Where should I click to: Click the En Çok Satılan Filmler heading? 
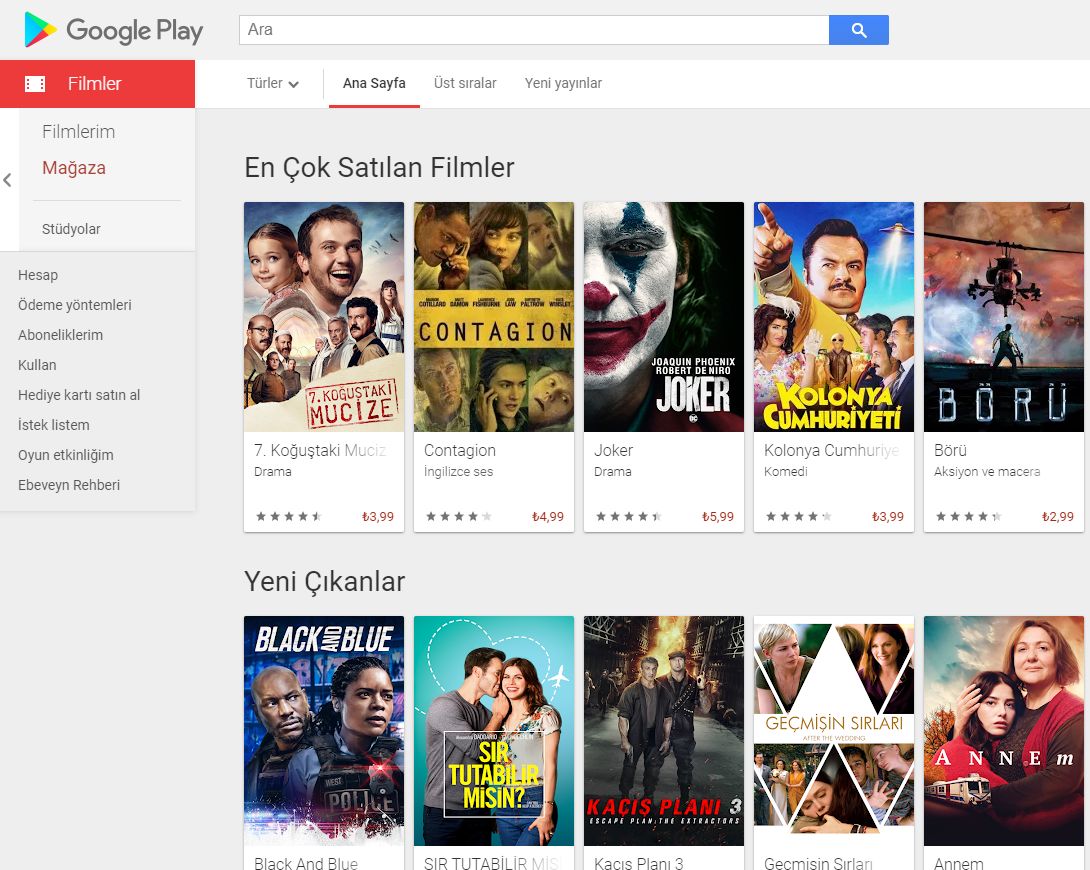(379, 167)
